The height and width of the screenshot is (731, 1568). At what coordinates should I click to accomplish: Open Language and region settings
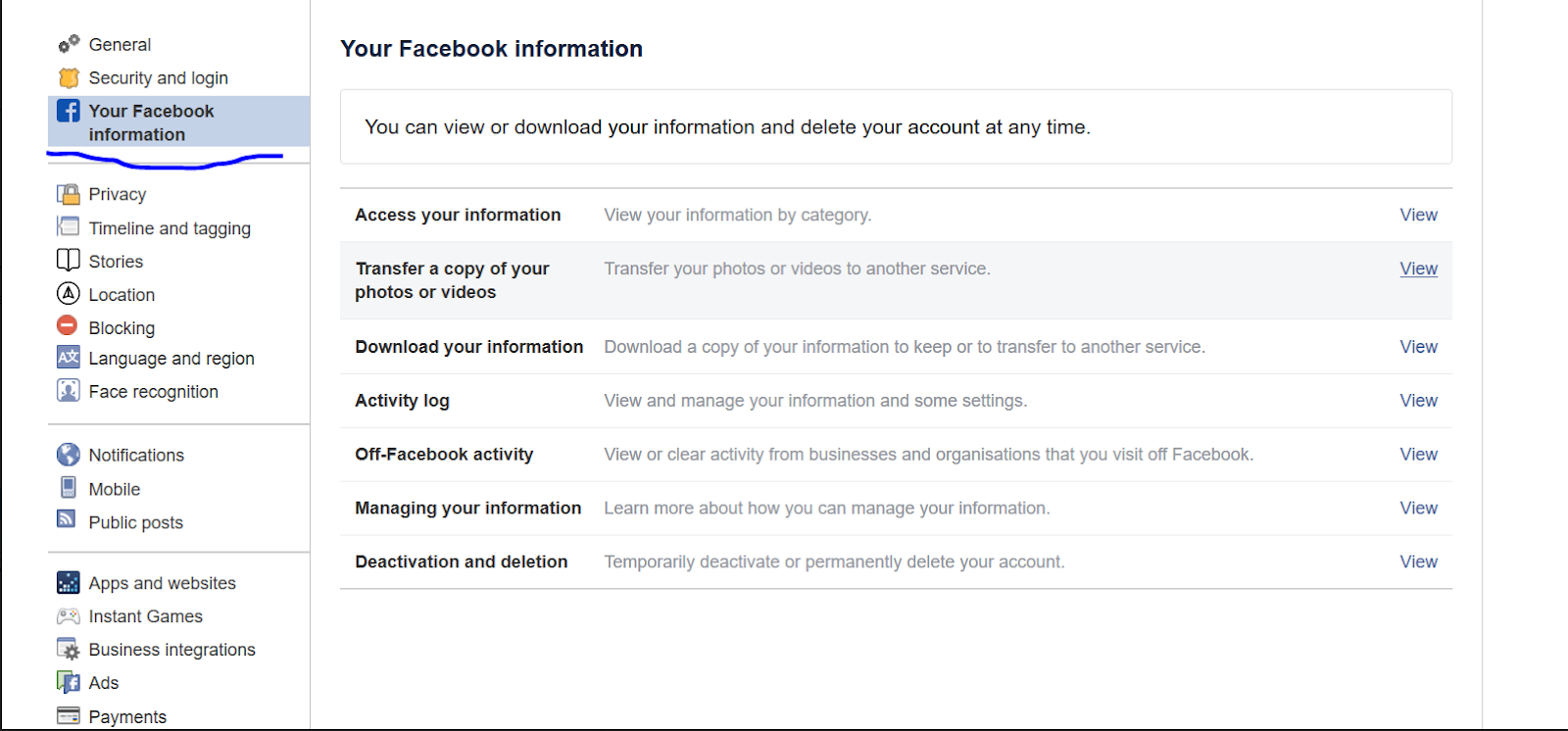point(171,359)
